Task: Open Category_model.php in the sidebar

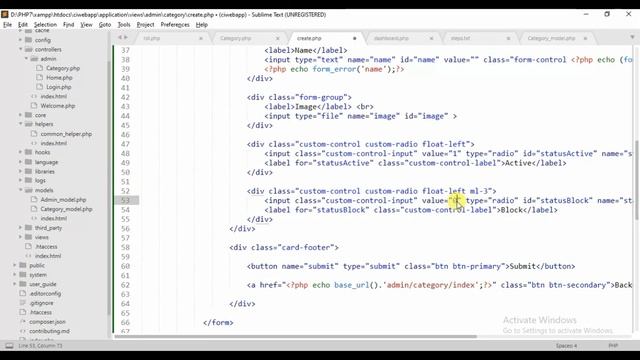Action: coord(66,209)
